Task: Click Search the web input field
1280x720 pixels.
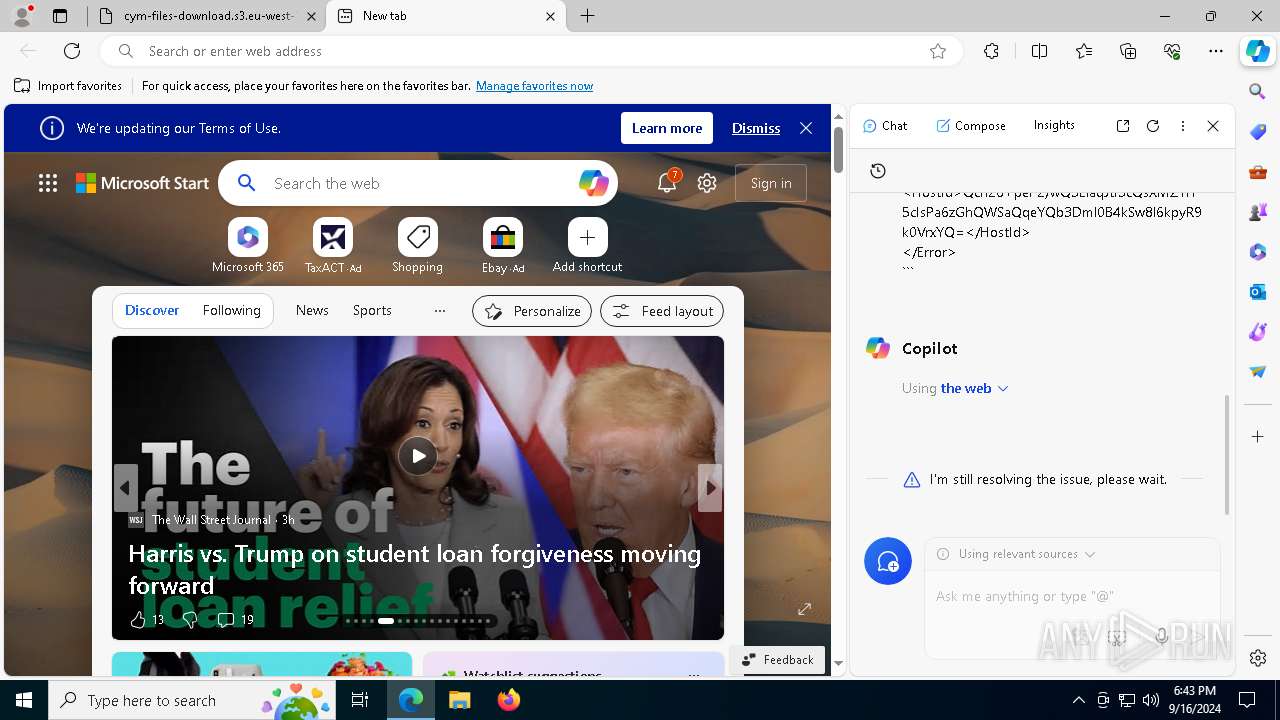Action: pyautogui.click(x=420, y=183)
